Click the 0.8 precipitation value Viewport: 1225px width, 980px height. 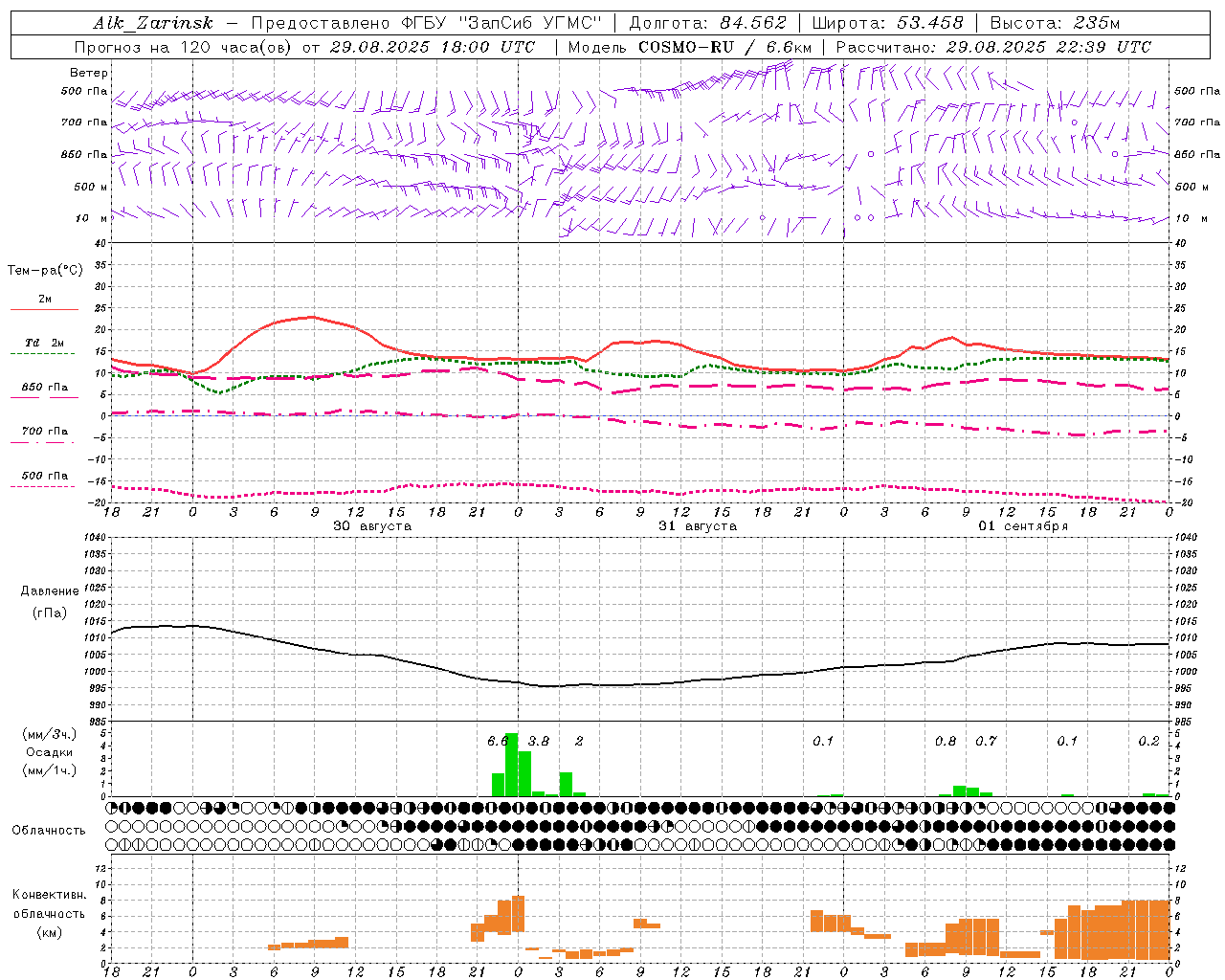[946, 741]
